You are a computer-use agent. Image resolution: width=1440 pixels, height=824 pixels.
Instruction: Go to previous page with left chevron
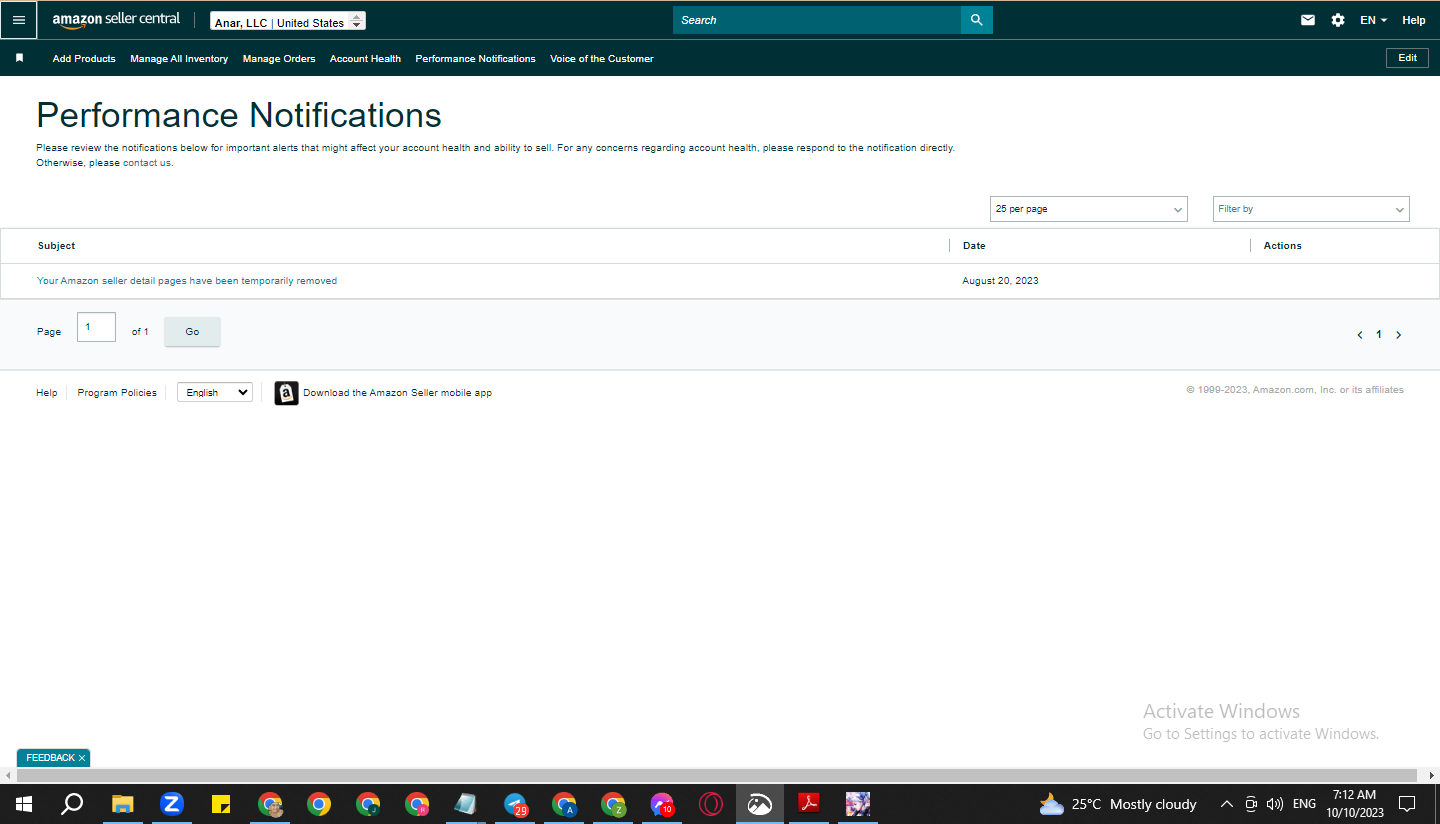1360,335
